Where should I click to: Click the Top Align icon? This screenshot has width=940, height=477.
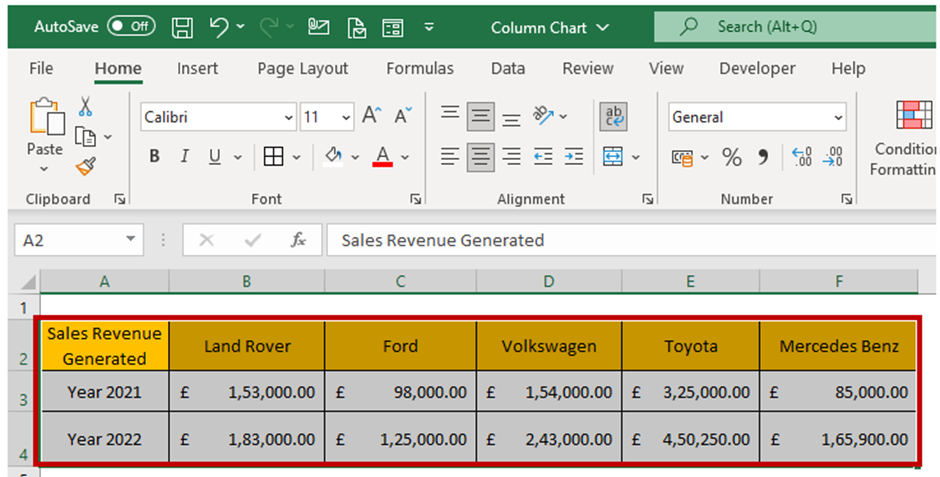point(450,115)
